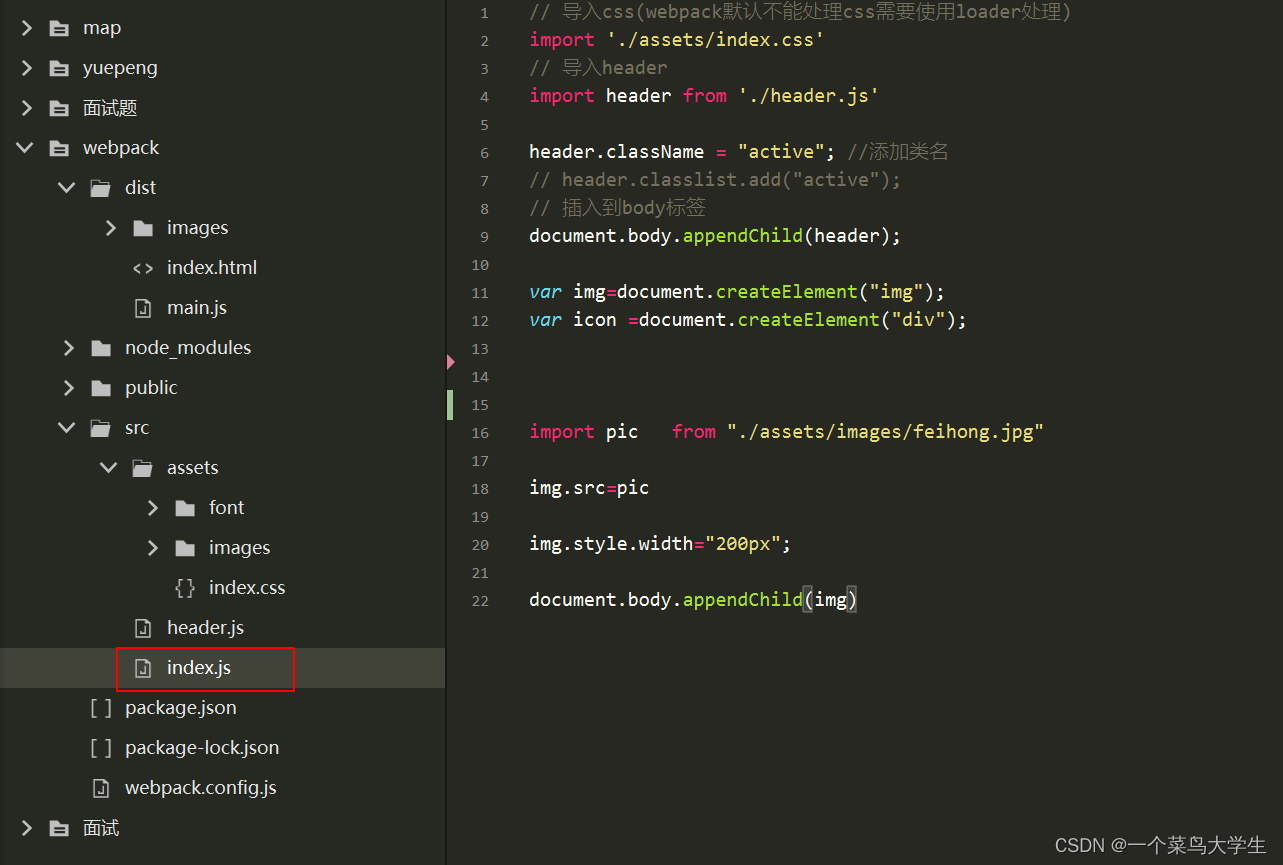
Task: Open header.js file
Action: (x=205, y=628)
